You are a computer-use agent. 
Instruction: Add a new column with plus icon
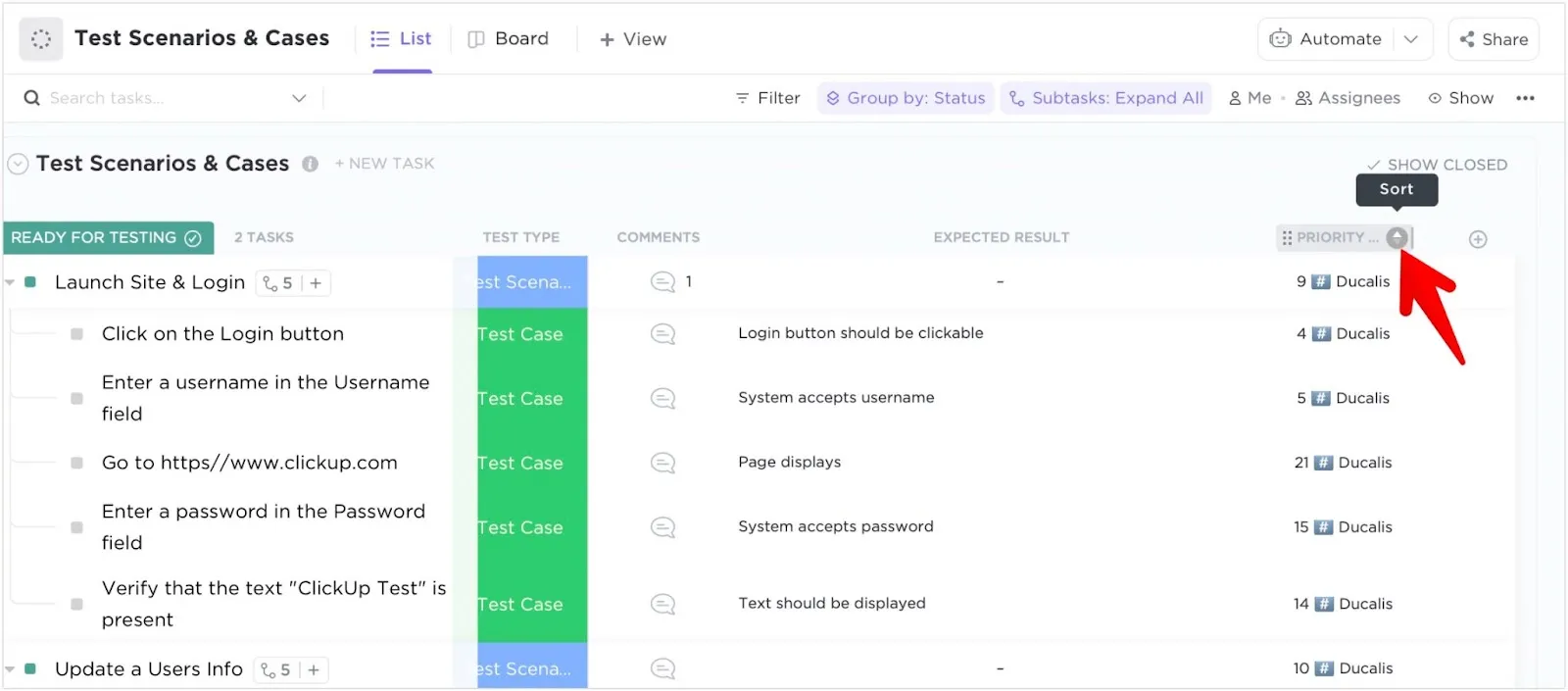tap(1478, 239)
